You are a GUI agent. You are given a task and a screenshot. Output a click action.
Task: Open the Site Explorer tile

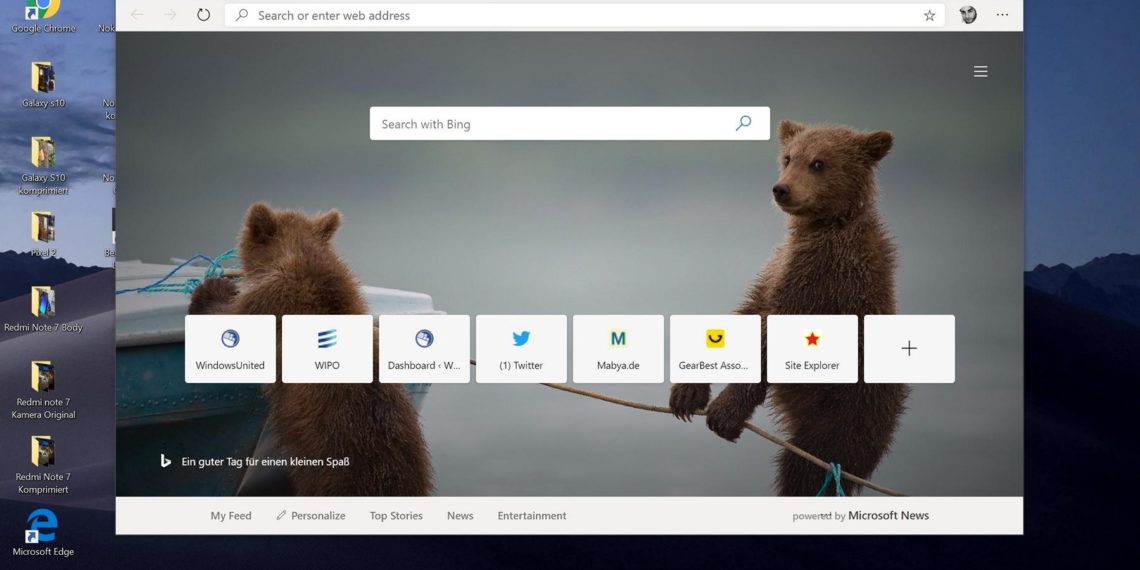click(812, 349)
